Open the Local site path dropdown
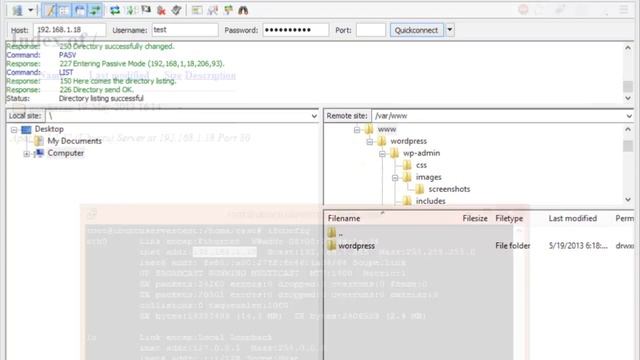Viewport: 640px width, 360px height. coord(314,116)
